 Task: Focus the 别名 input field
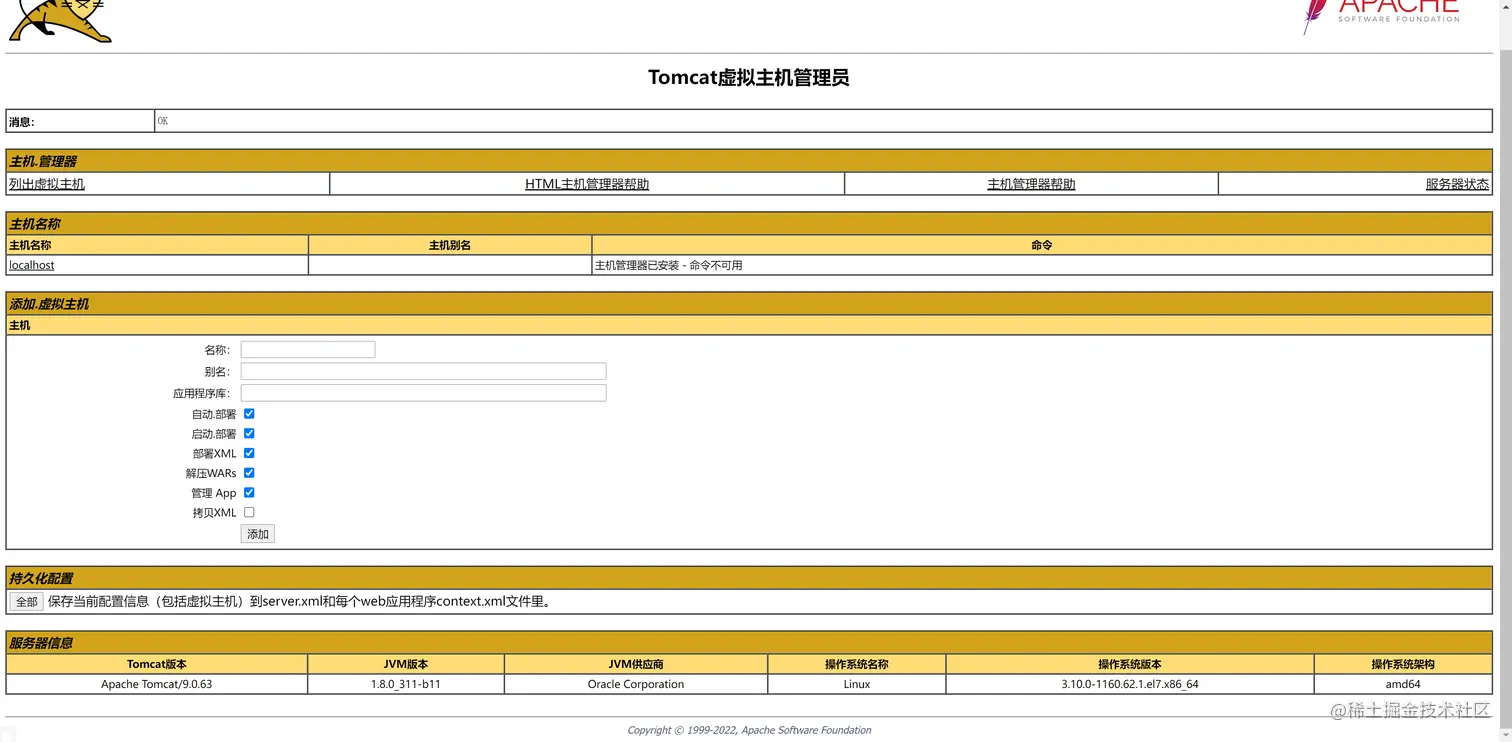point(423,371)
